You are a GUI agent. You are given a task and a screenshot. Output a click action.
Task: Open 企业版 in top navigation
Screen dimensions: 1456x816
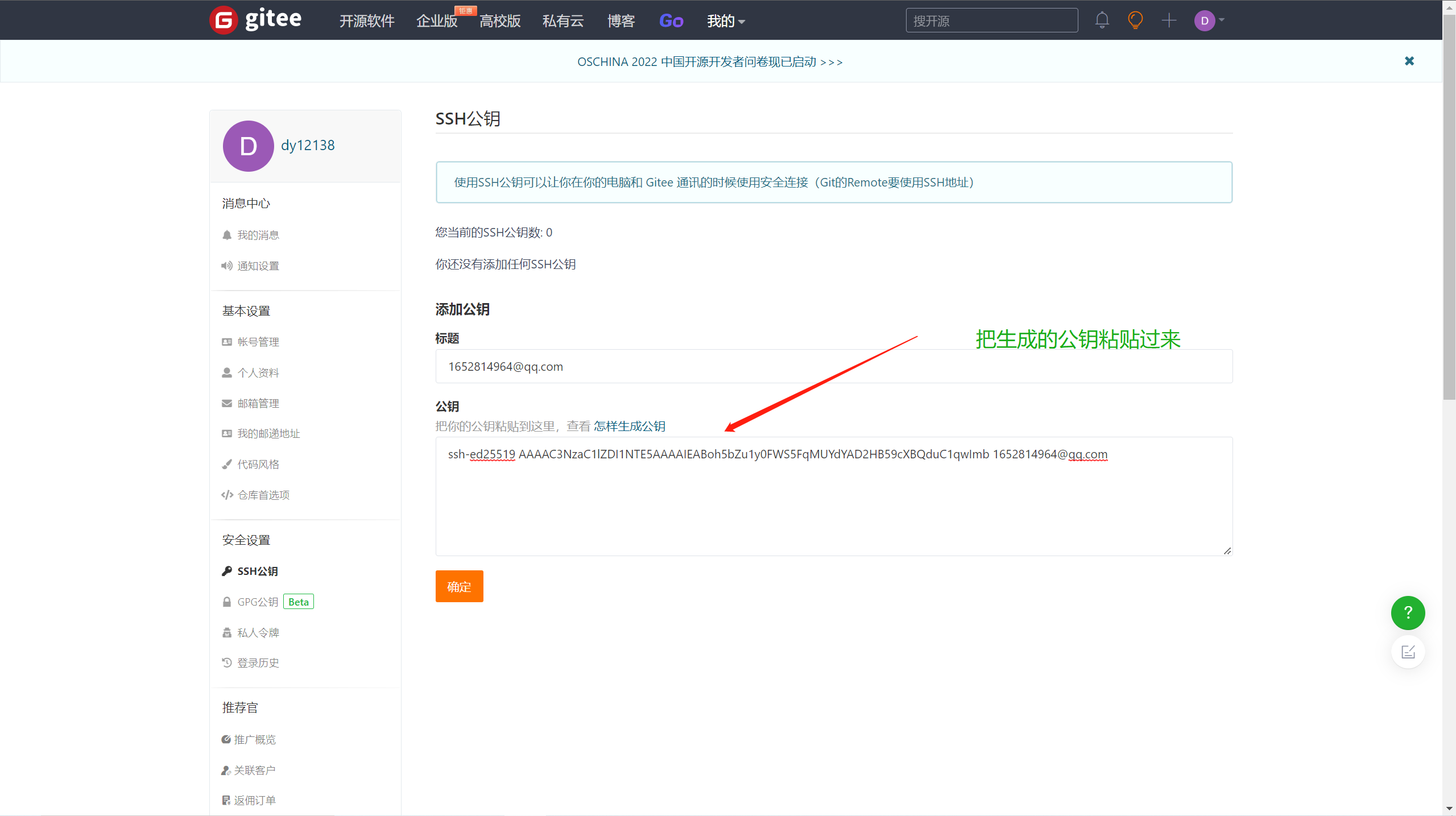[x=437, y=21]
